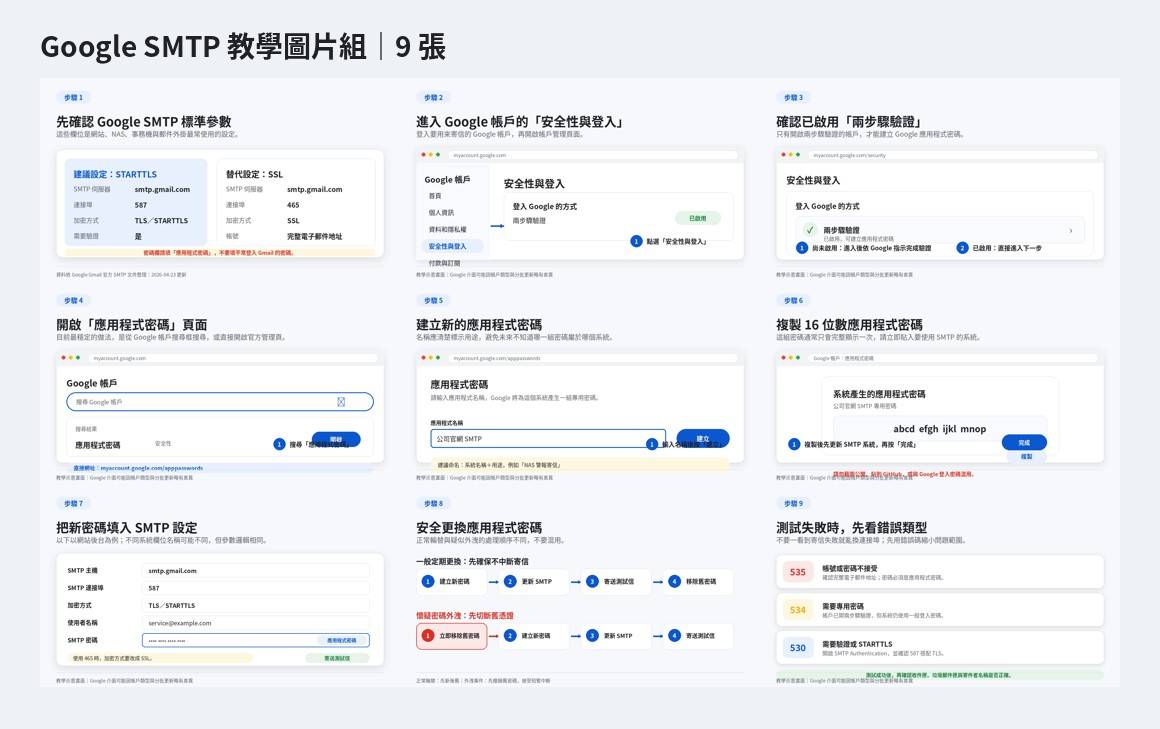Select 付款與訂閱 in the sidebar

tap(445, 263)
